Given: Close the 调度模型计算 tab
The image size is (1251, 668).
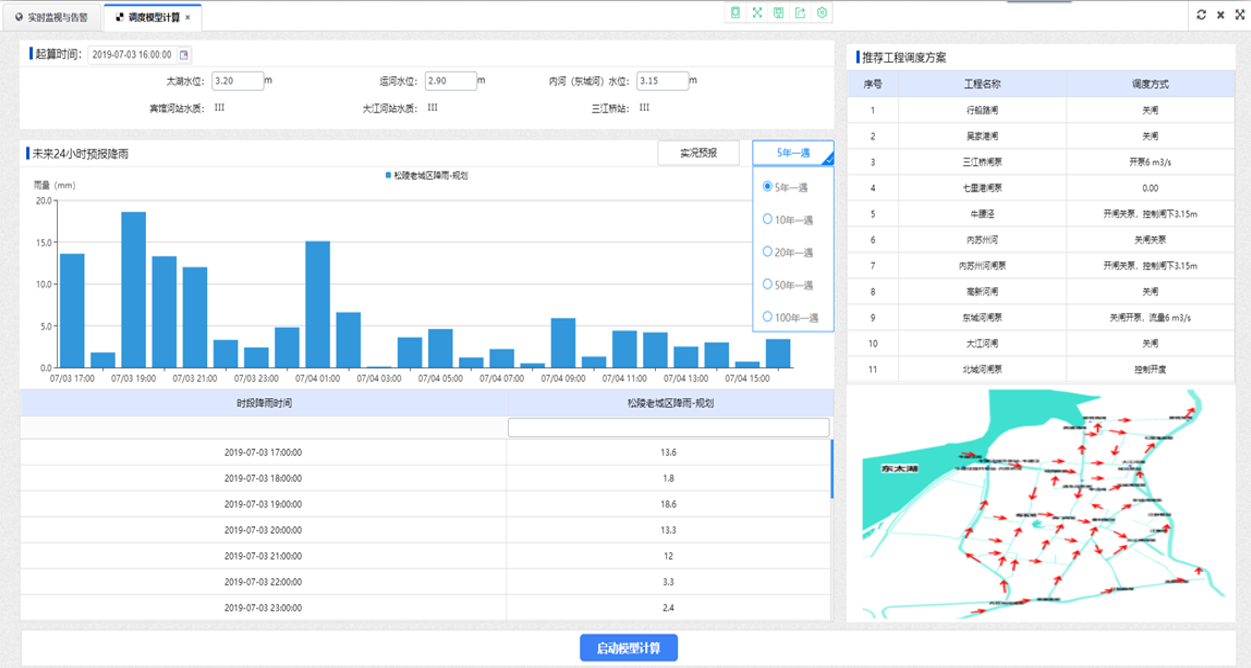Looking at the screenshot, I should tap(188, 17).
